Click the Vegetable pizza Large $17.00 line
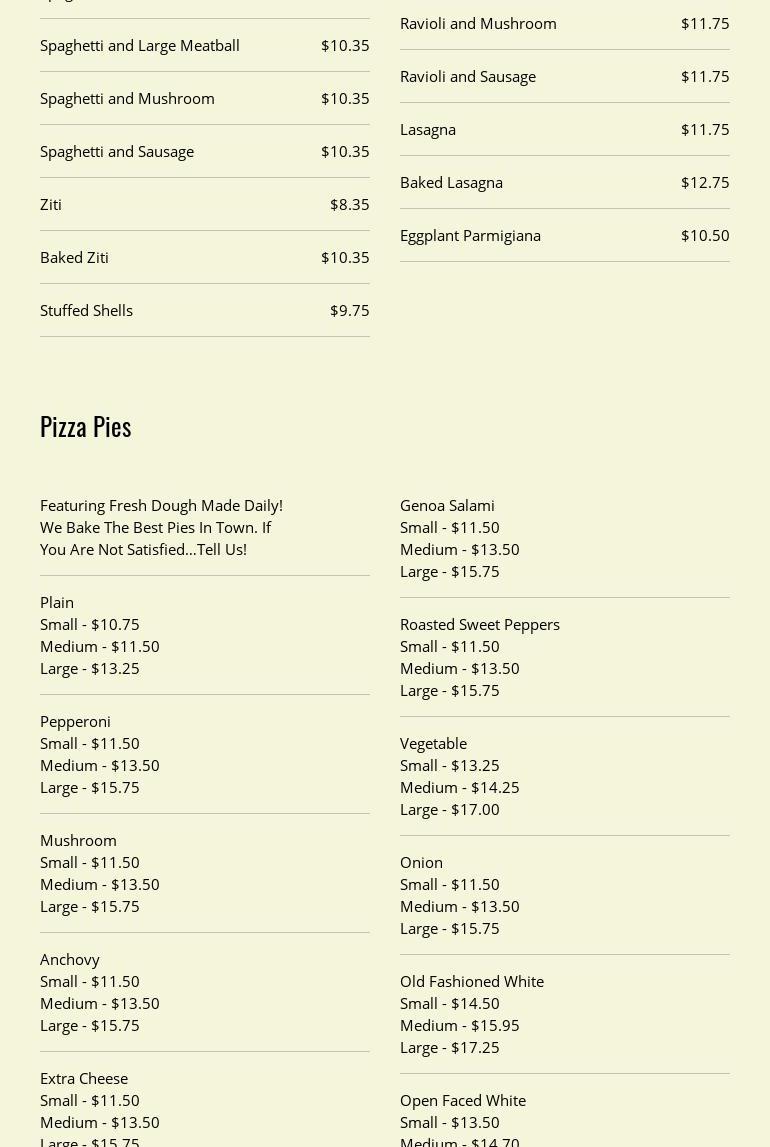The image size is (770, 1147). (x=449, y=809)
